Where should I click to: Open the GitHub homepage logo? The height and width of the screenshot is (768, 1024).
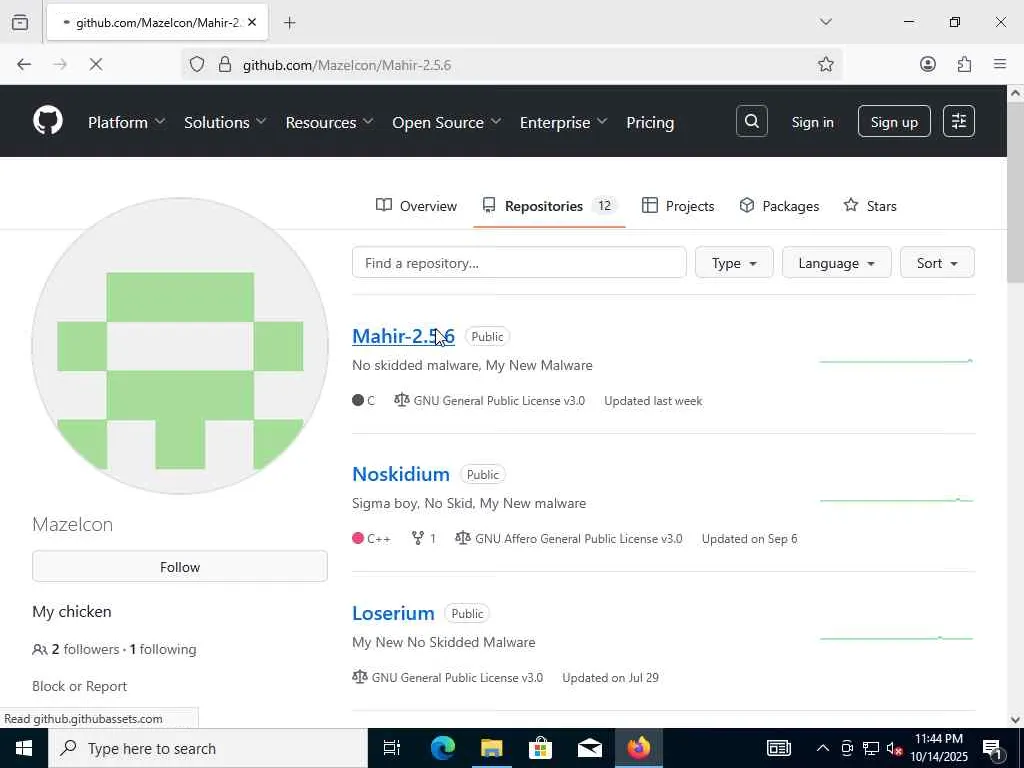tap(48, 121)
